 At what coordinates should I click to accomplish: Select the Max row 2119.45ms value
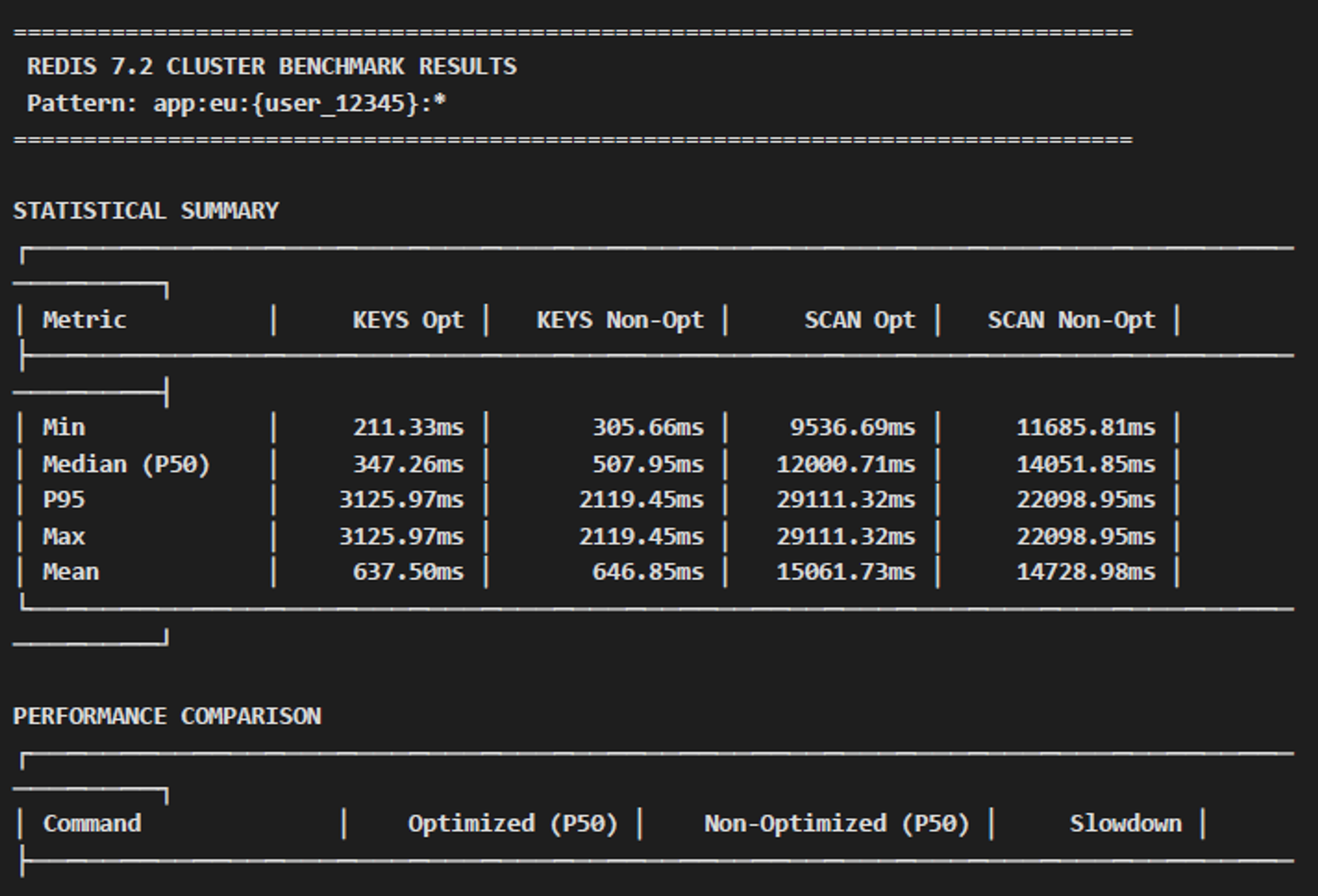coord(641,537)
